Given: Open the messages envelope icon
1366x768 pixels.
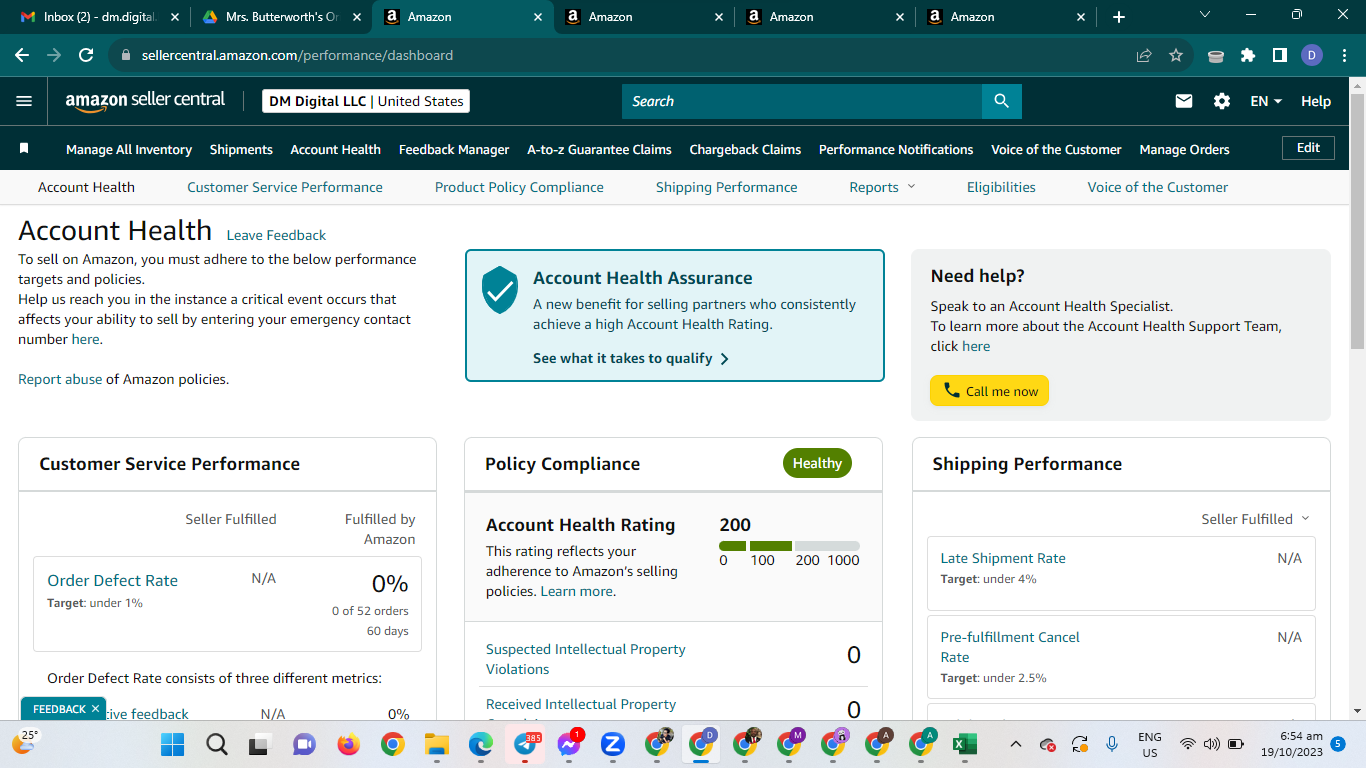Looking at the screenshot, I should (x=1184, y=101).
